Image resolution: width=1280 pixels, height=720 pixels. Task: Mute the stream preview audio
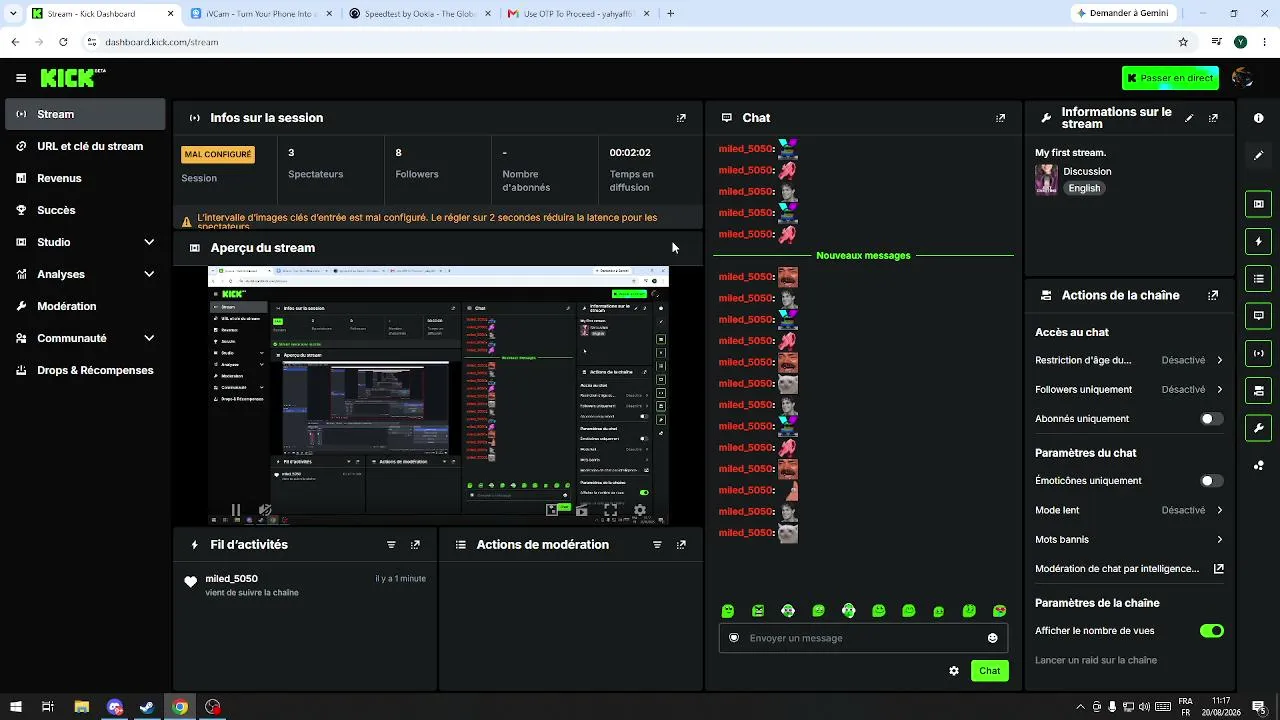click(265, 510)
